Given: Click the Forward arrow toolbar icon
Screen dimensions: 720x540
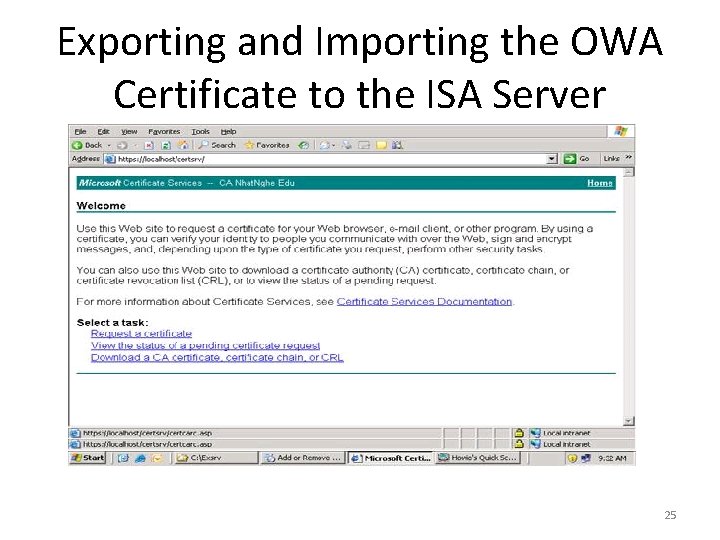Looking at the screenshot, I should coord(122,145).
